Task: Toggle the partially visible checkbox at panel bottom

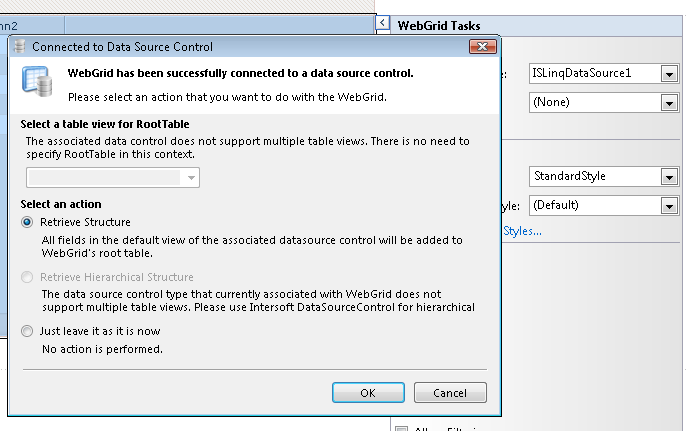Action: tap(402, 429)
